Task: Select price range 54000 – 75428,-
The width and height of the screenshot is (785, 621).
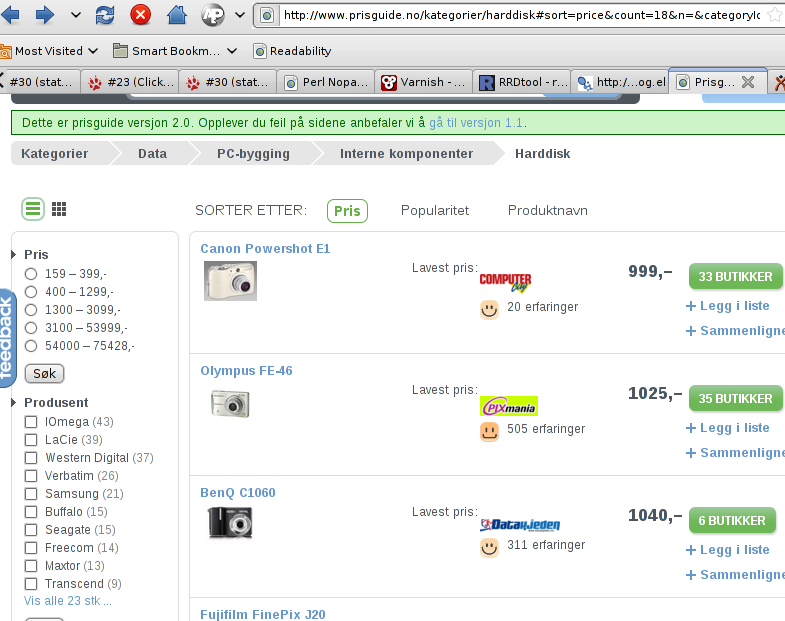Action: 31,346
